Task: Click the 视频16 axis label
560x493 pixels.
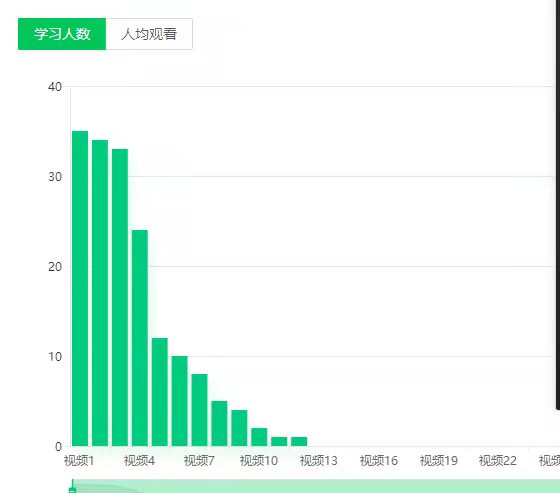Action: (379, 461)
